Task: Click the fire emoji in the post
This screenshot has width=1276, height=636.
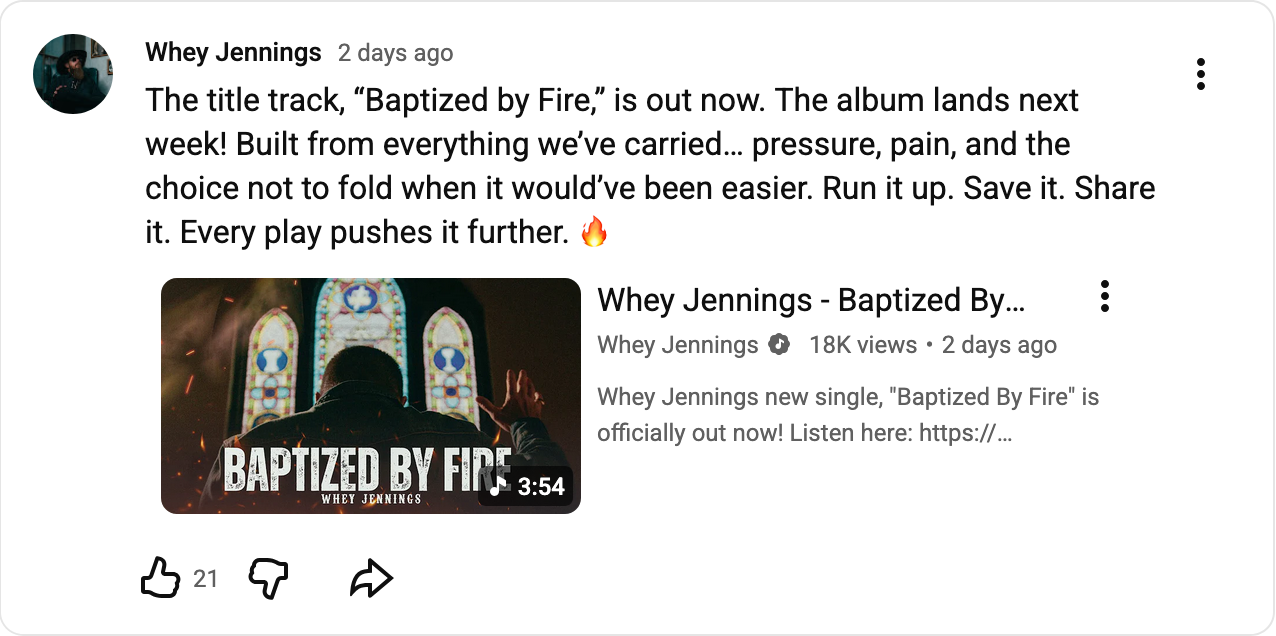Action: click(594, 233)
